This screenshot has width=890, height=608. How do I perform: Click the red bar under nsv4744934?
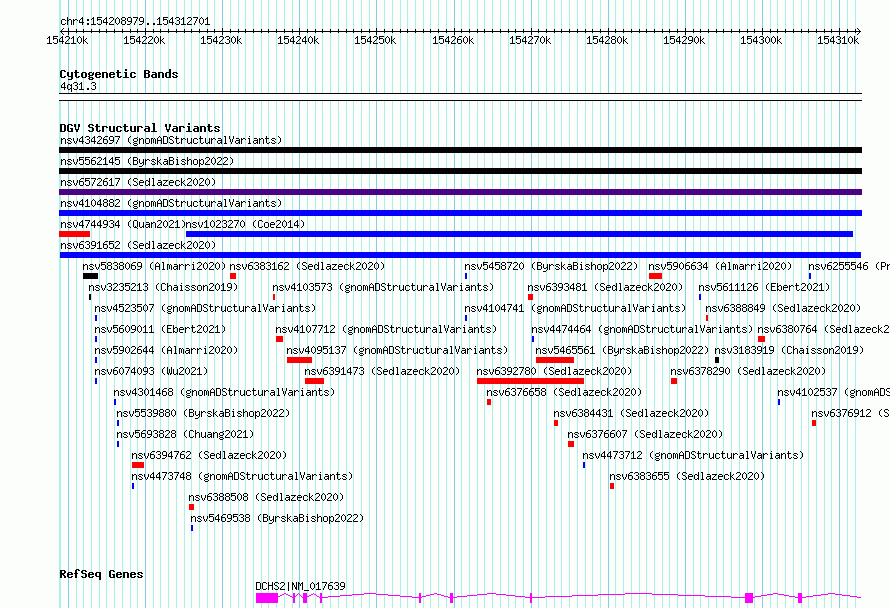pyautogui.click(x=74, y=234)
